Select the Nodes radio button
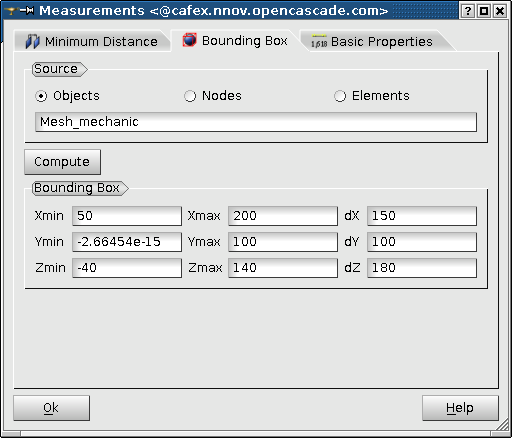The height and width of the screenshot is (438, 512). (190, 96)
